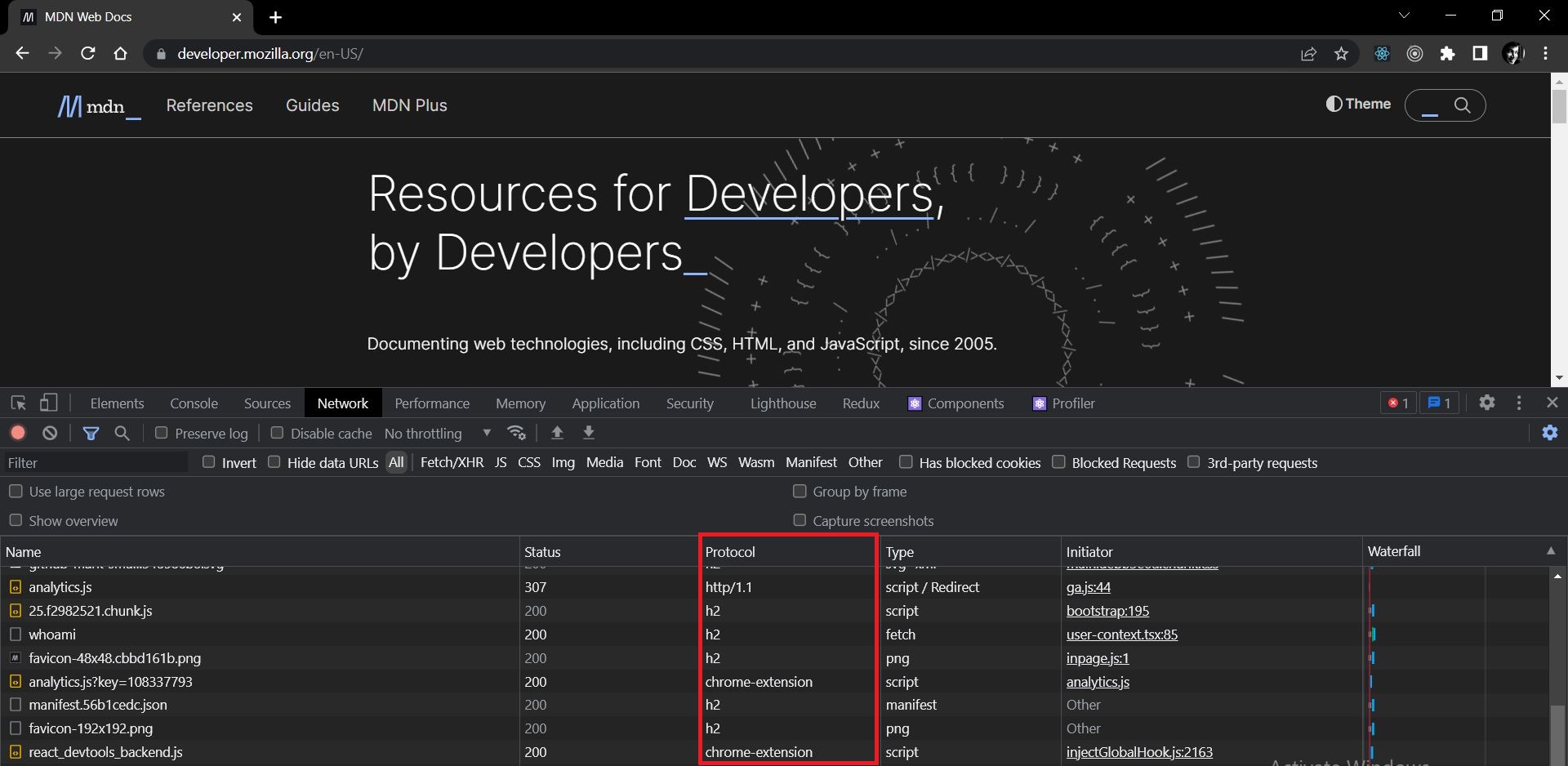Image resolution: width=1568 pixels, height=766 pixels.
Task: Sort by Waterfall column arrow
Action: coord(1551,551)
